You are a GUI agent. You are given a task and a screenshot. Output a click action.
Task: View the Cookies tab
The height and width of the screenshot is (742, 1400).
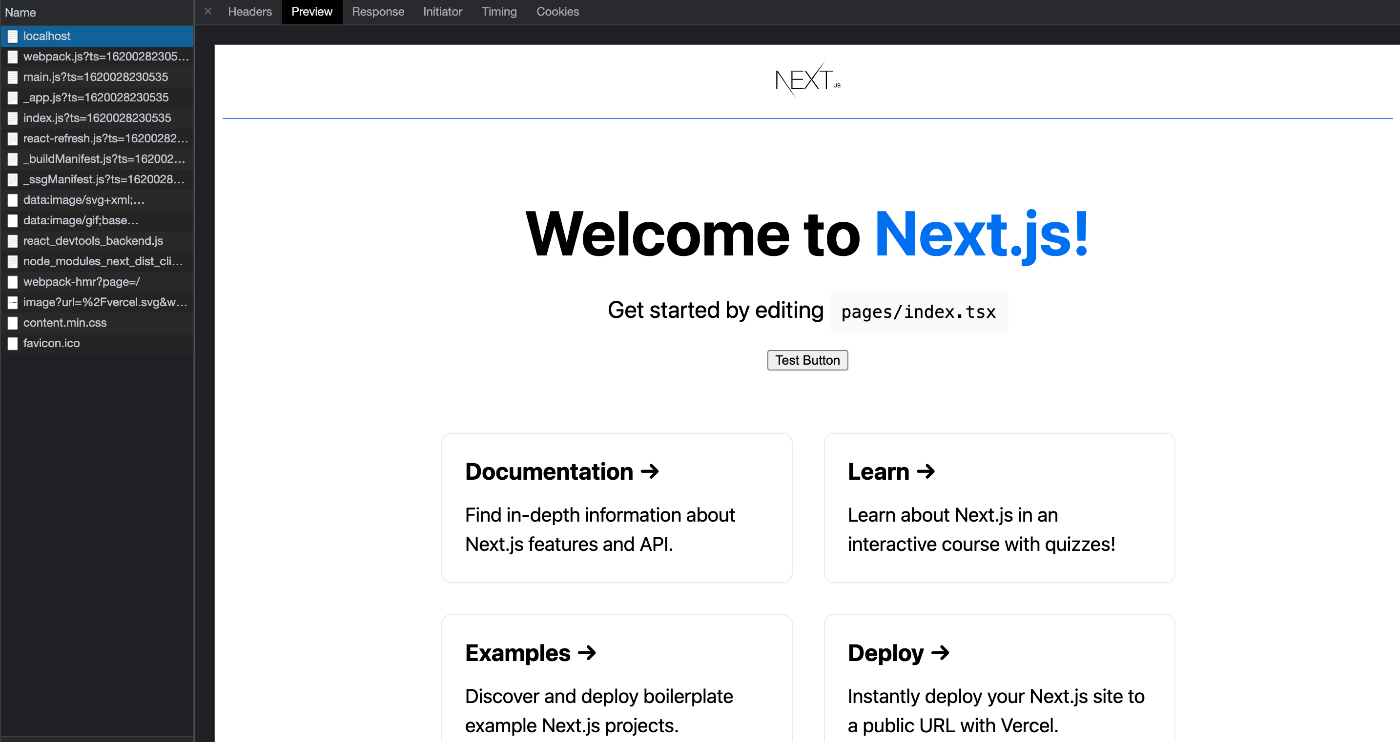(558, 12)
